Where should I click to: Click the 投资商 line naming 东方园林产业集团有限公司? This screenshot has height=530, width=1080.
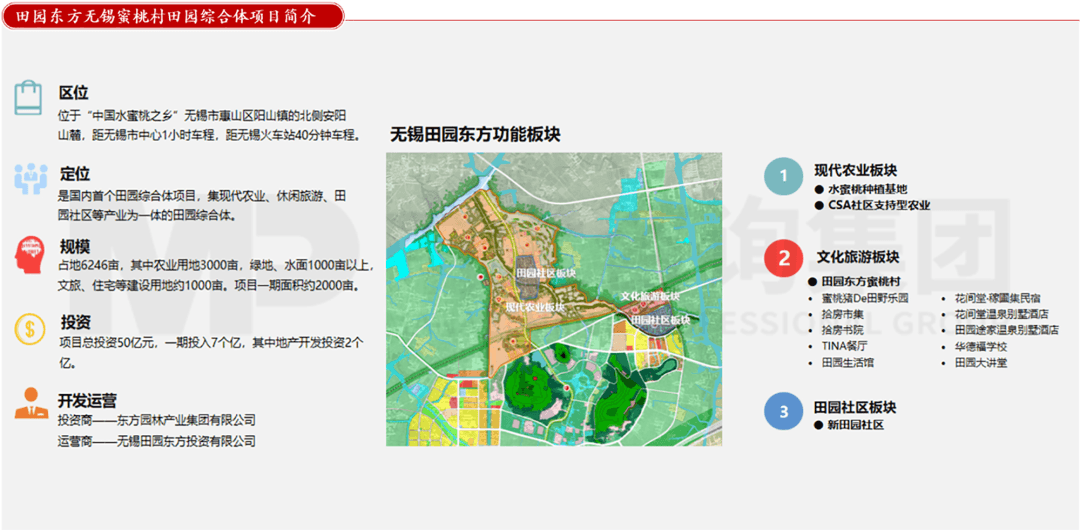[156, 420]
